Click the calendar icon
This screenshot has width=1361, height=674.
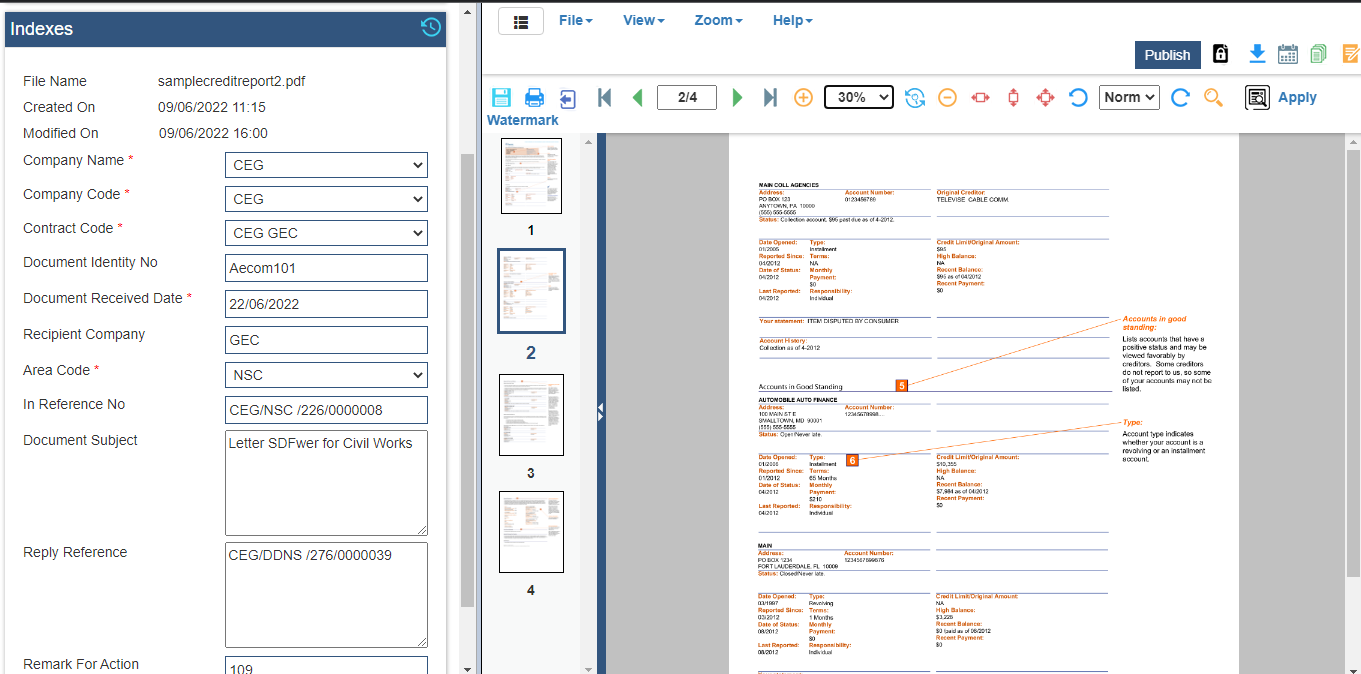pos(1288,54)
